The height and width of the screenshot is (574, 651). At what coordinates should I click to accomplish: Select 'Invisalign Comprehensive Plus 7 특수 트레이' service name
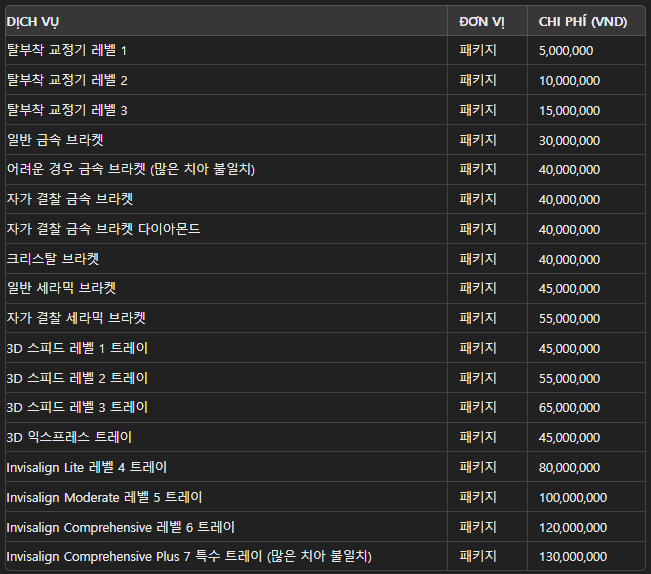click(134, 556)
